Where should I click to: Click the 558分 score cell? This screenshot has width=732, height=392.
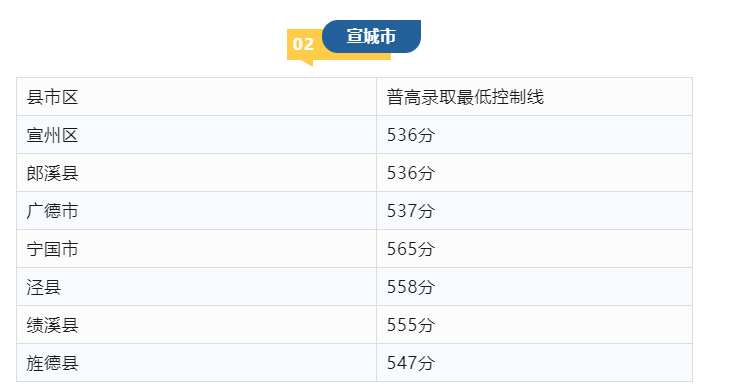pos(534,287)
